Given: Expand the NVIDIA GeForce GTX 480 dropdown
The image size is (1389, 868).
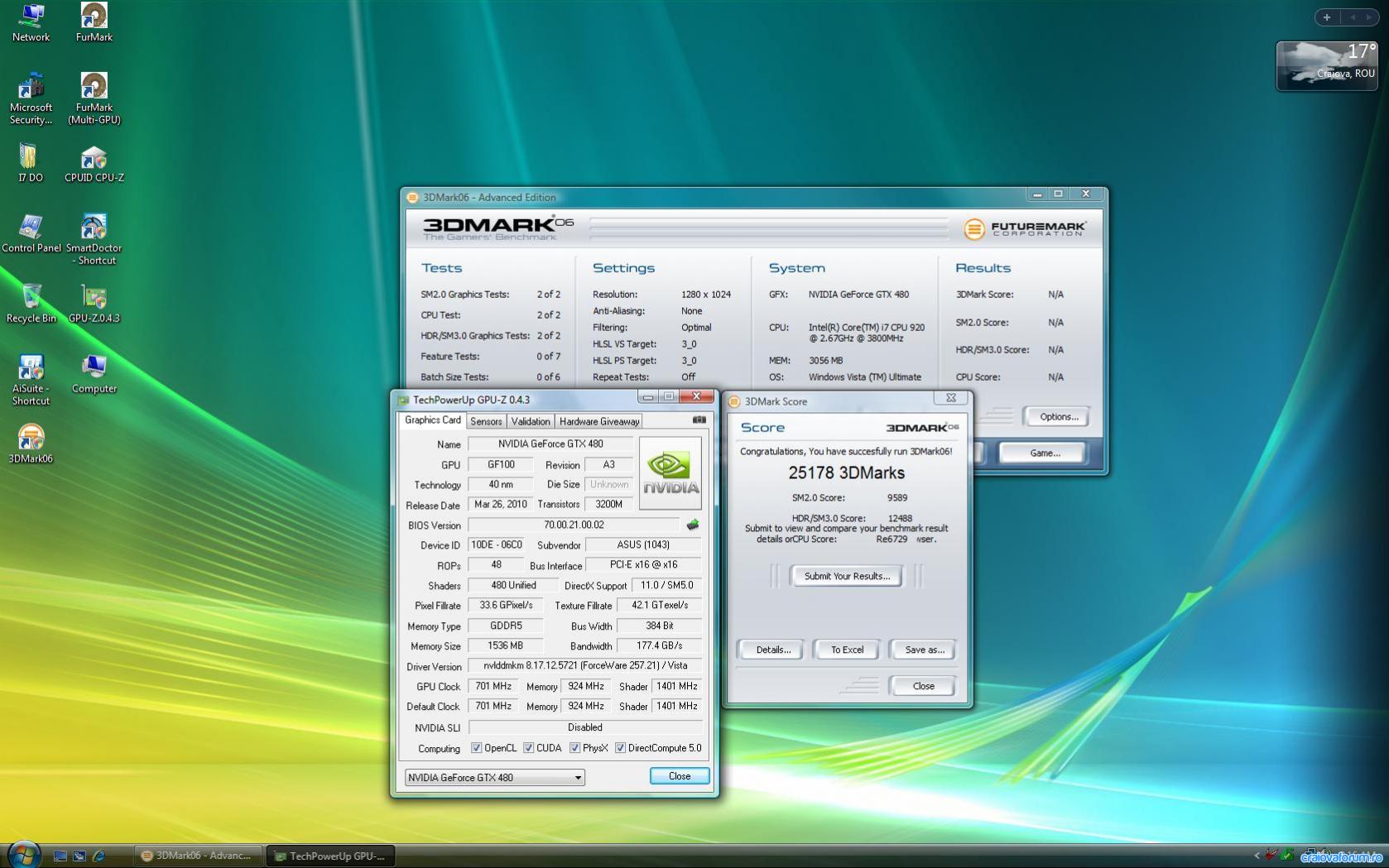Looking at the screenshot, I should (495, 778).
